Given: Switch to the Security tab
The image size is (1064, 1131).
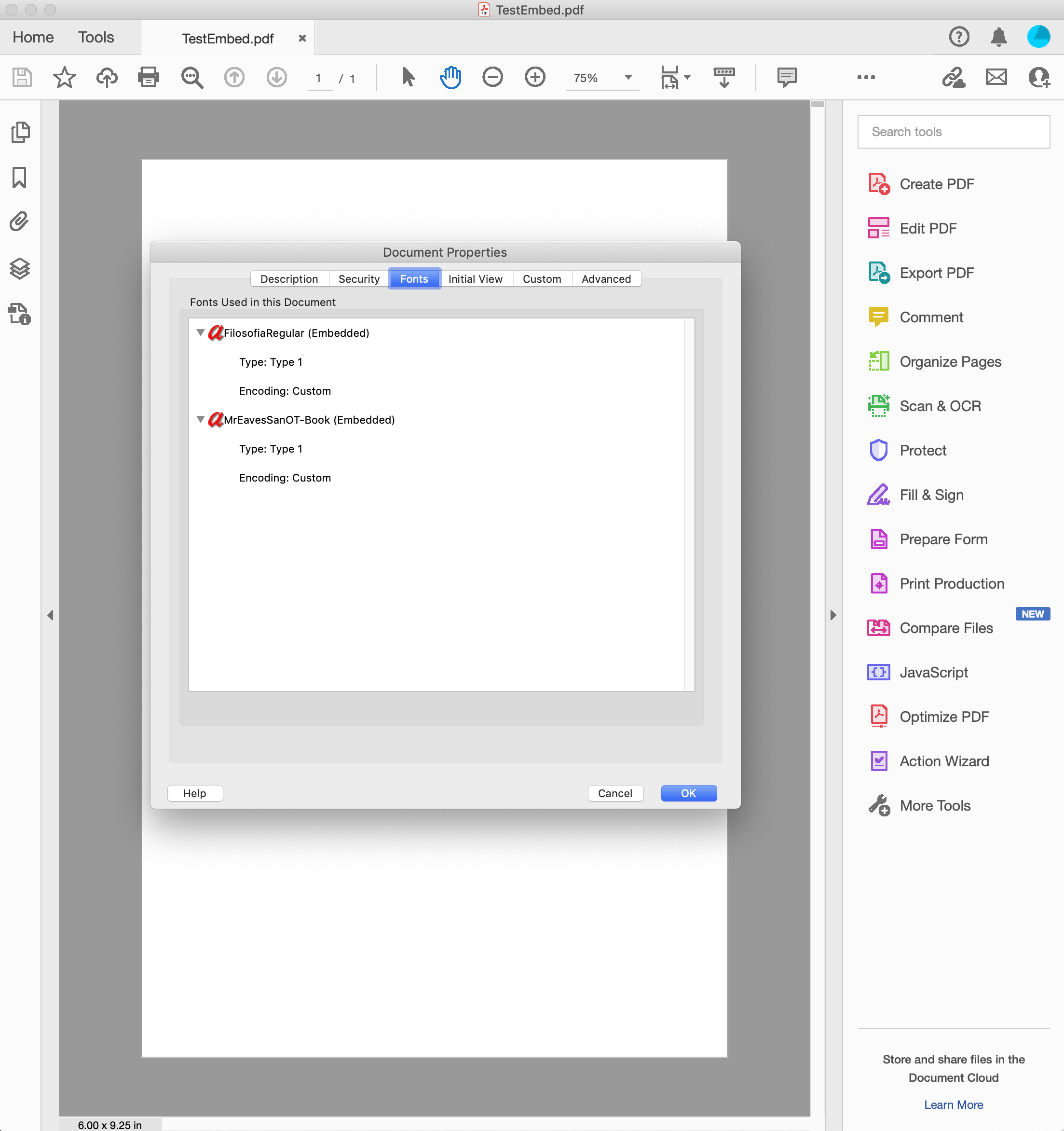Looking at the screenshot, I should pyautogui.click(x=358, y=279).
